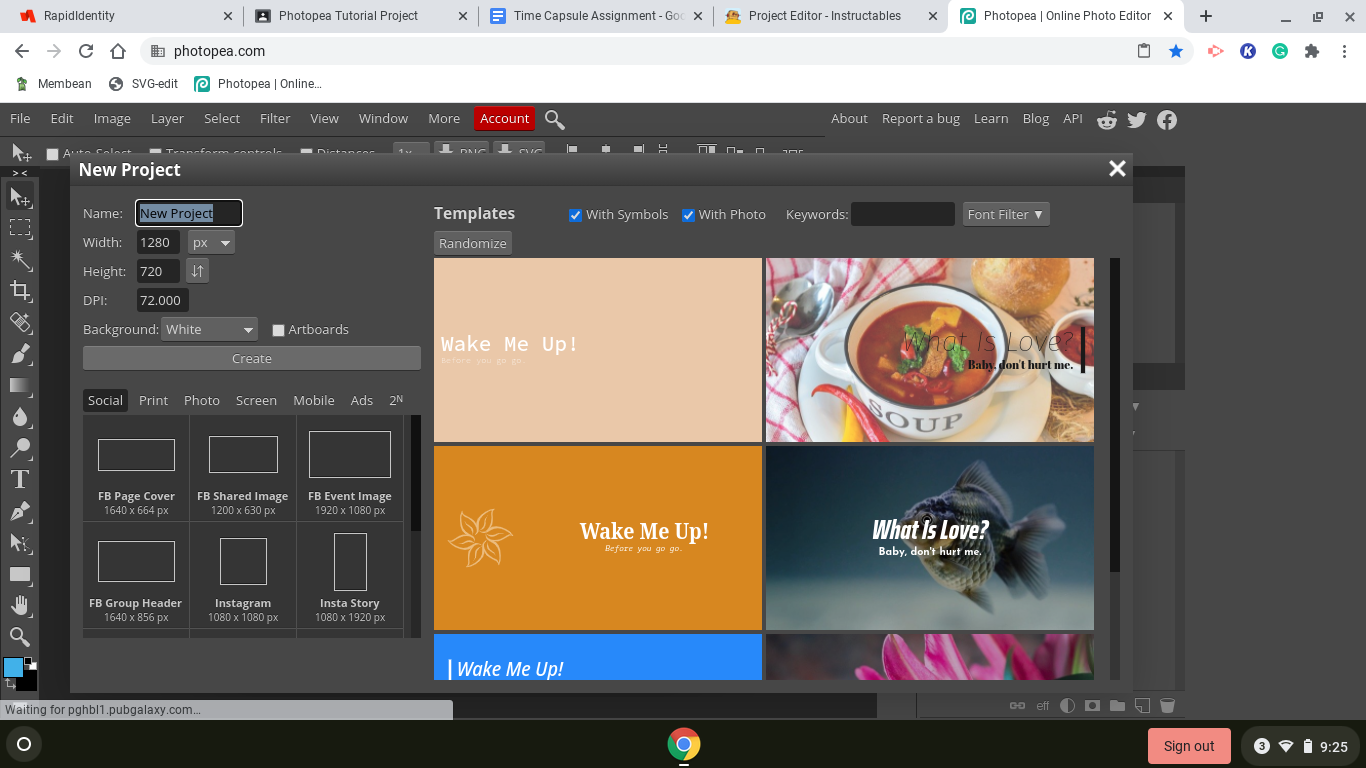Open the Filter menu

274,118
